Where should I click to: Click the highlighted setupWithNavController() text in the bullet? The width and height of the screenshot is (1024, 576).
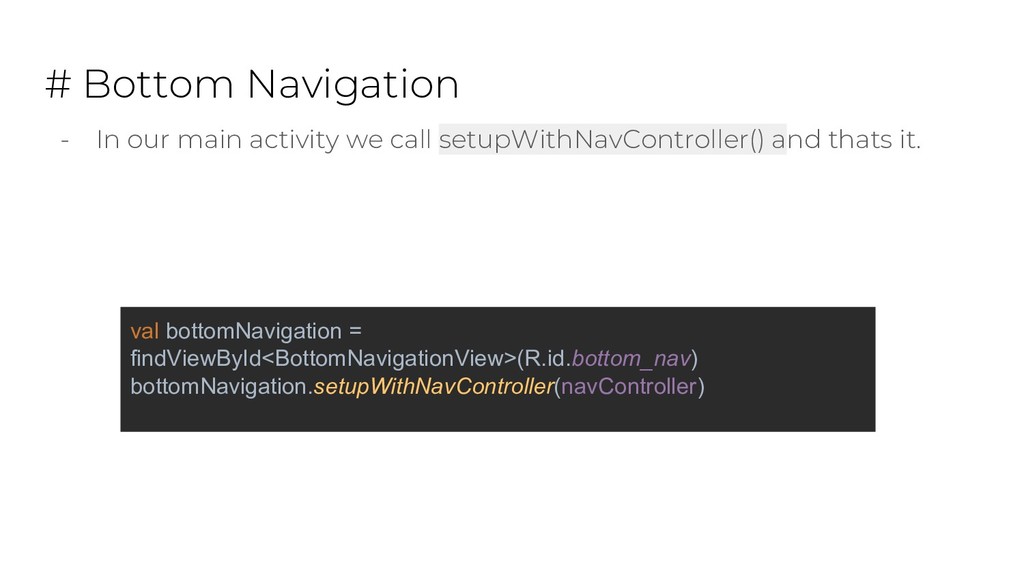[x=601, y=139]
